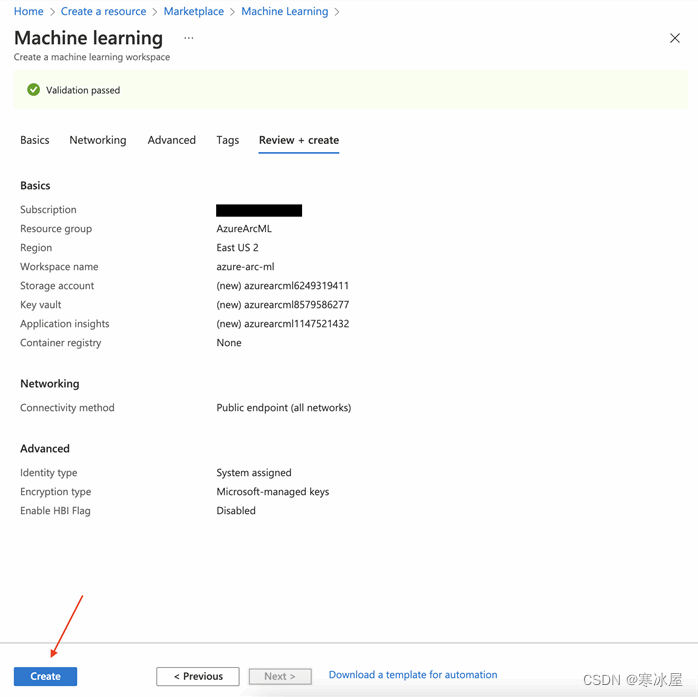The width and height of the screenshot is (698, 697).
Task: Click the Connectivity method label
Action: 67,408
